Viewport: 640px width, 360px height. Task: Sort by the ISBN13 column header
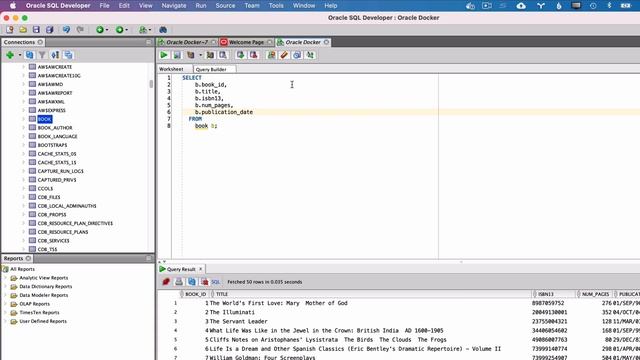tap(546, 294)
